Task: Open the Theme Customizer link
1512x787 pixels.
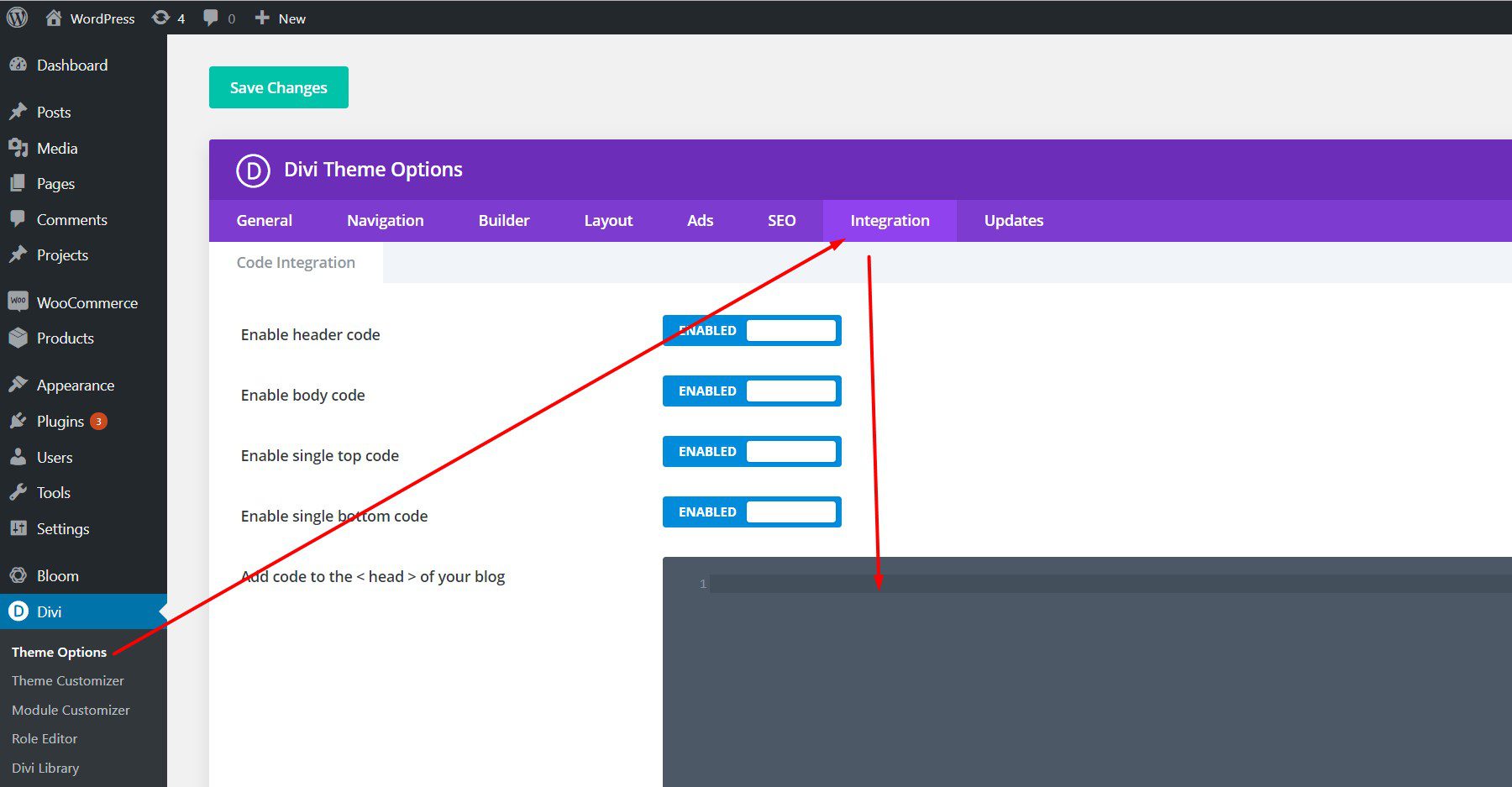Action: (68, 680)
